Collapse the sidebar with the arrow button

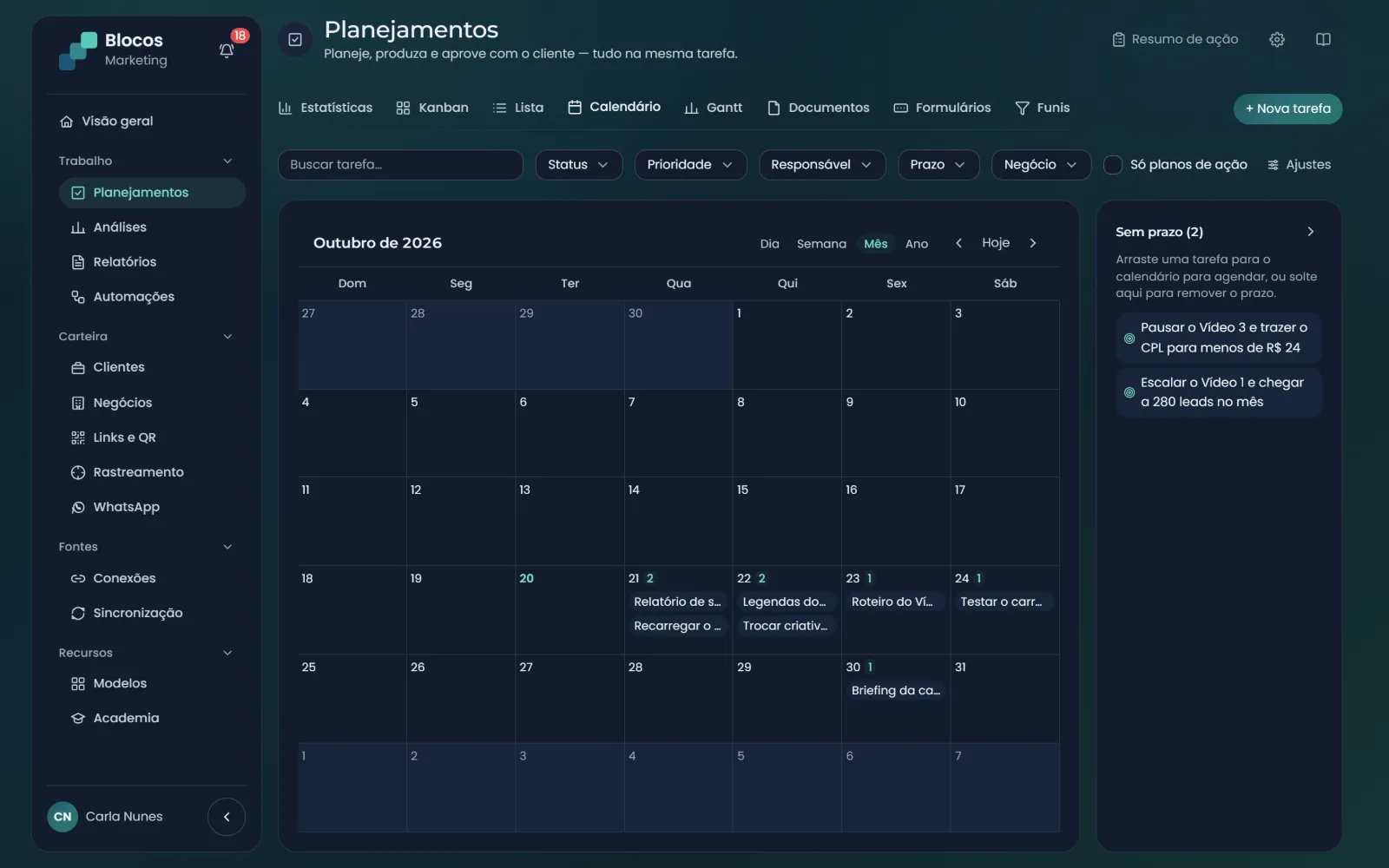pos(227,817)
